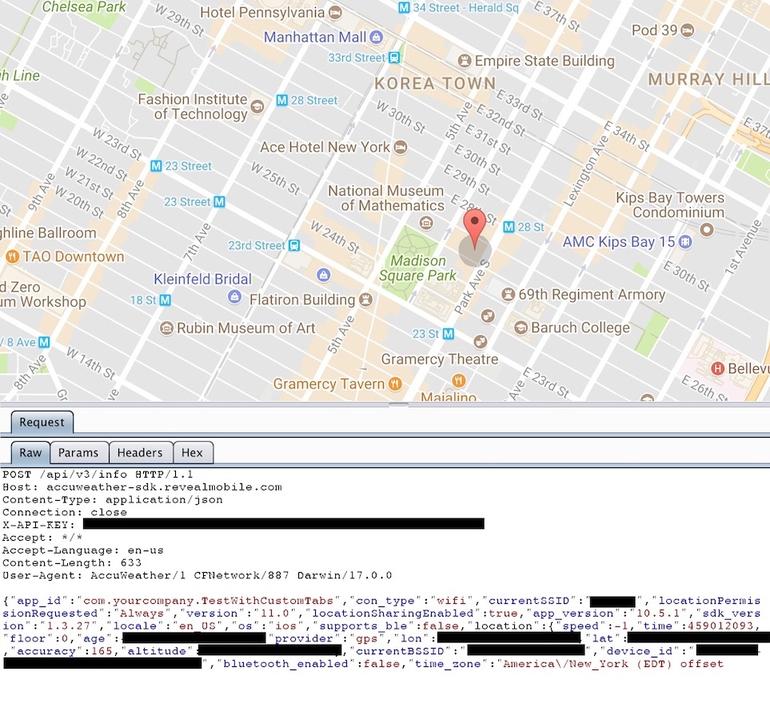Click the Fashion Institute of Technology icon
This screenshot has height=711, width=770.
tap(257, 106)
